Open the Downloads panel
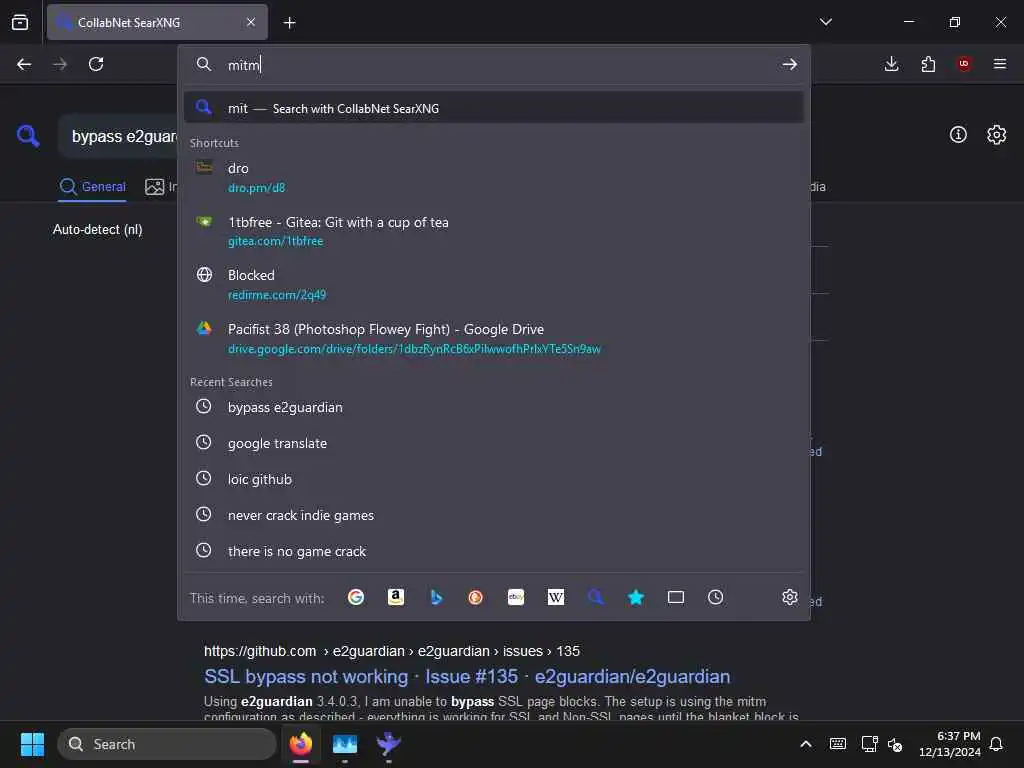The width and height of the screenshot is (1024, 768). 891,64
